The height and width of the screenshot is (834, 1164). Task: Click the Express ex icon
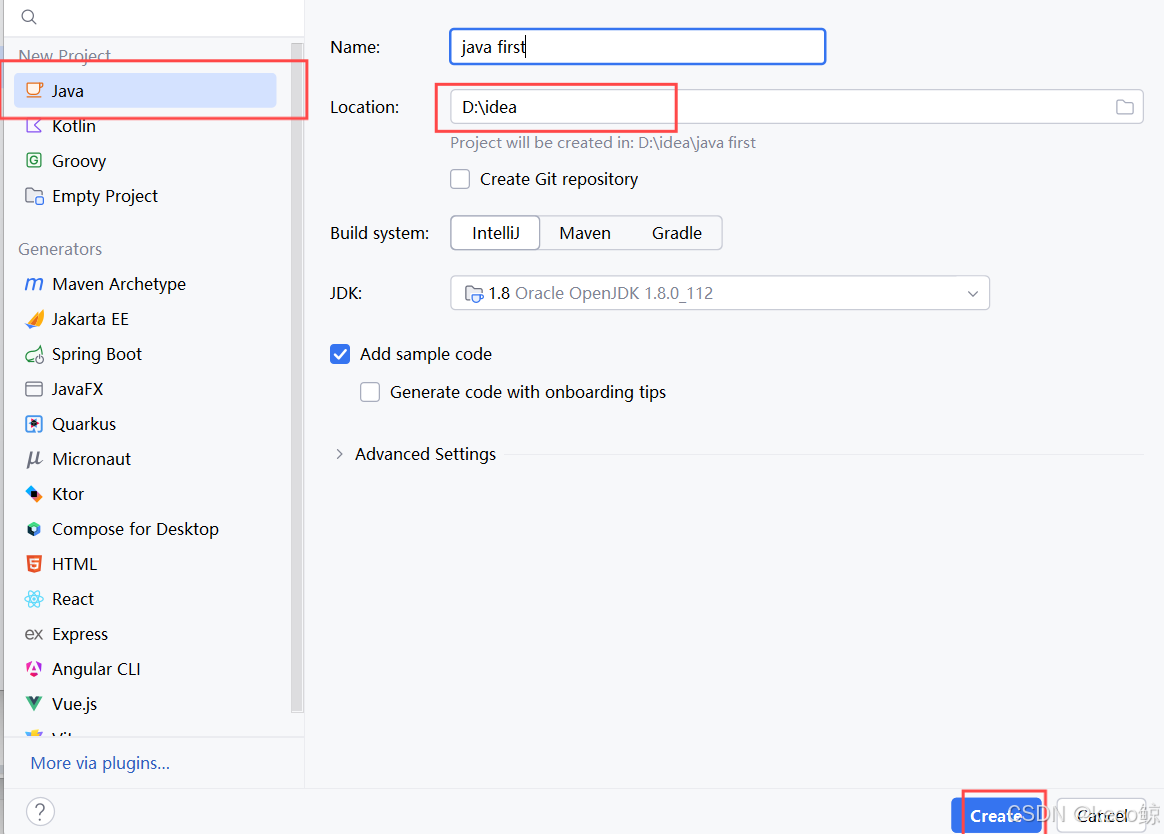(x=34, y=634)
